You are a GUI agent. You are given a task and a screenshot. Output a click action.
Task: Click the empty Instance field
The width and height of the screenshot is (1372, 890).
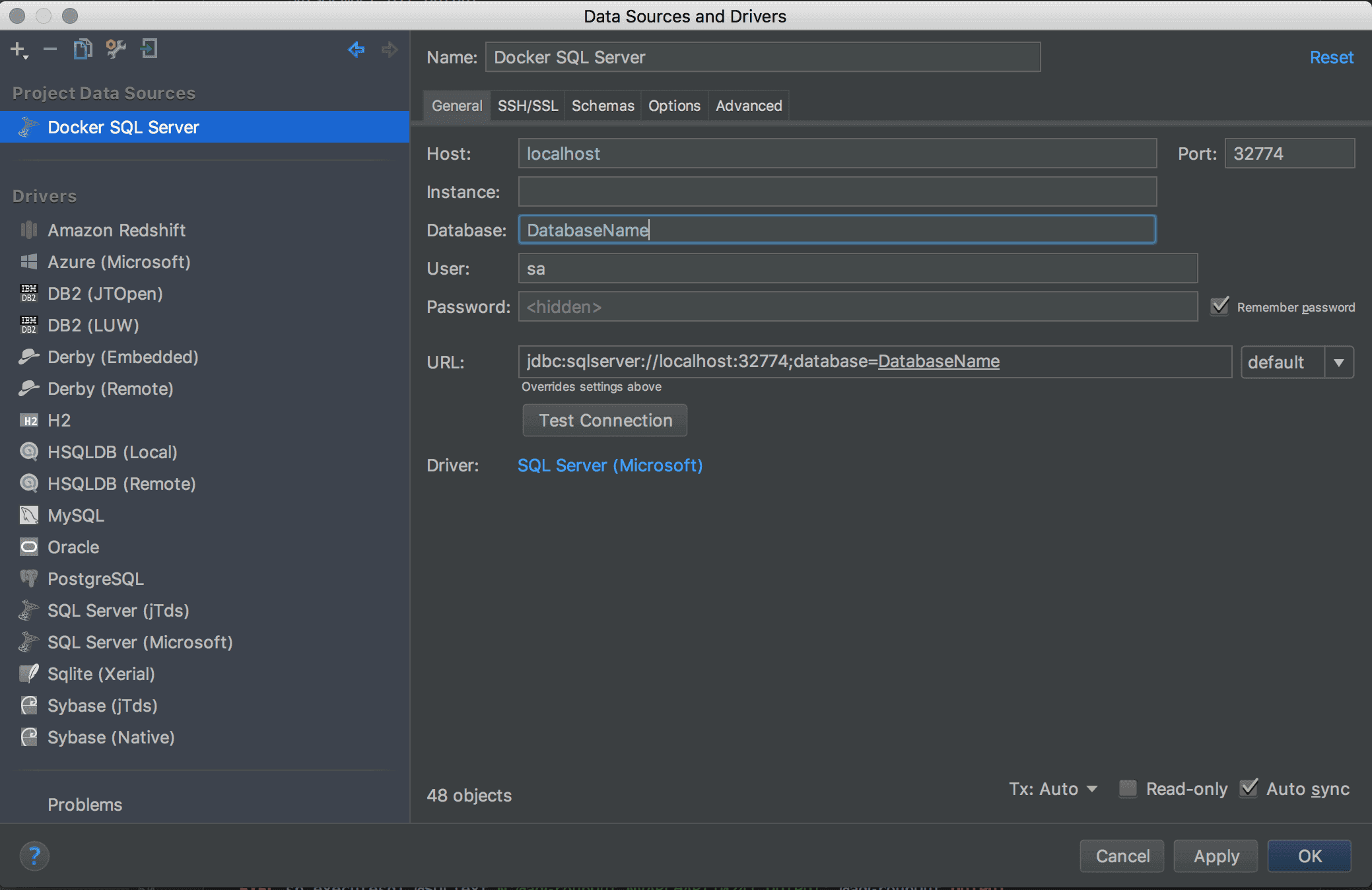[x=837, y=192]
